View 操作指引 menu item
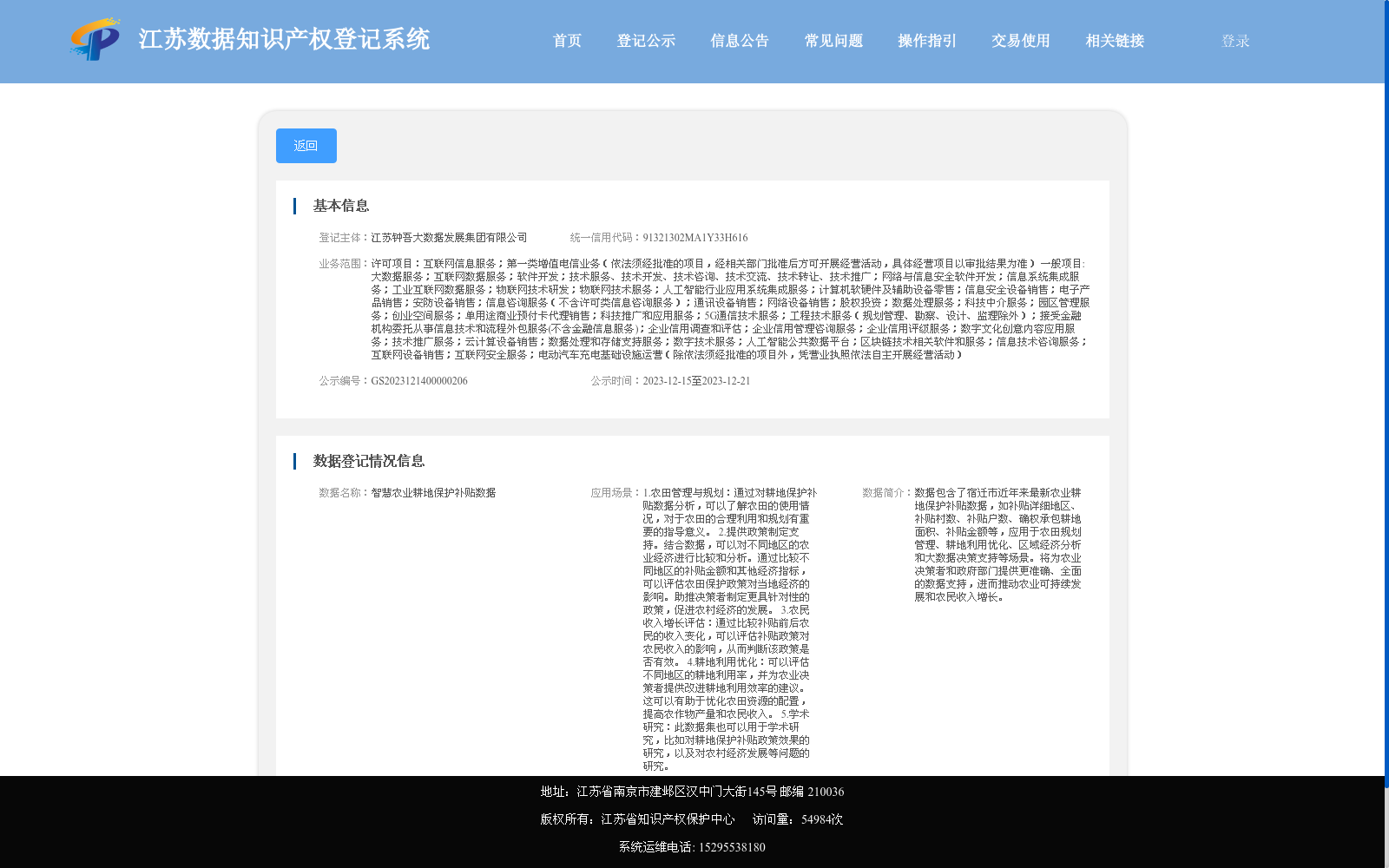The image size is (1389, 868). point(927,41)
